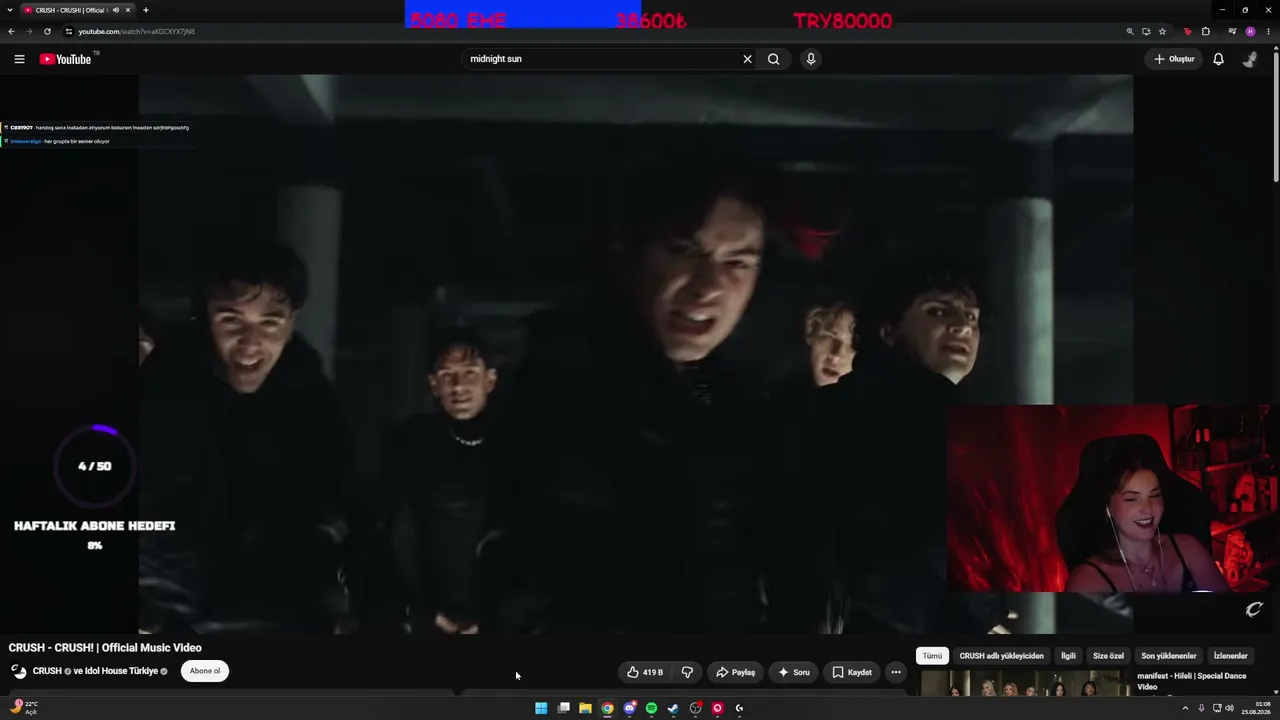The height and width of the screenshot is (720, 1280).
Task: Open the 'manifest - Hileli' video thumbnail
Action: [x=1025, y=684]
